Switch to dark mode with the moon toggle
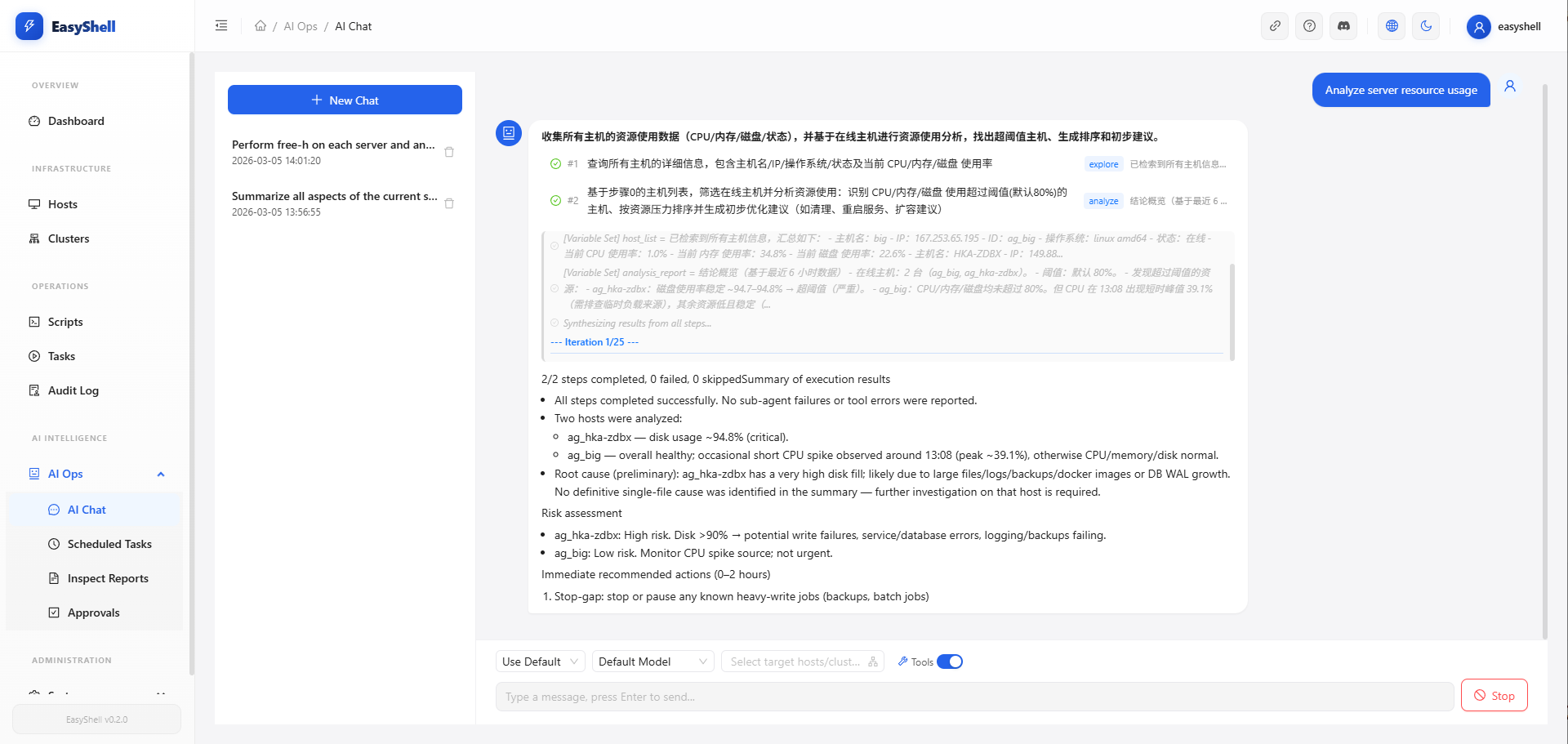 point(1426,25)
